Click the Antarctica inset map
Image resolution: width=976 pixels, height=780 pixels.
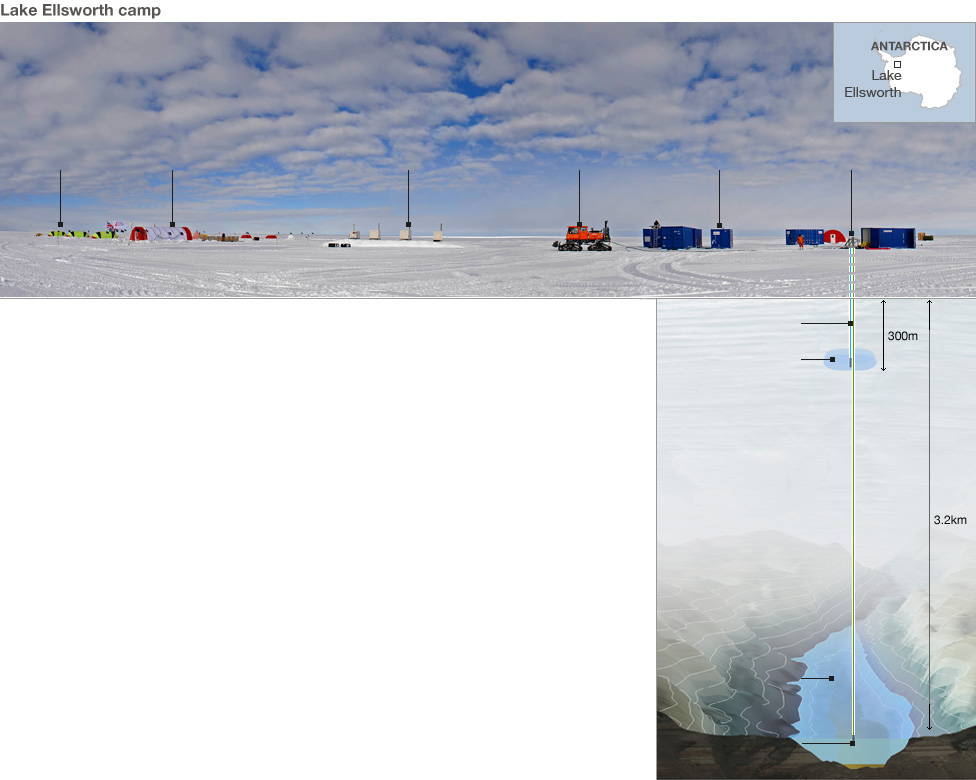pyautogui.click(x=904, y=72)
